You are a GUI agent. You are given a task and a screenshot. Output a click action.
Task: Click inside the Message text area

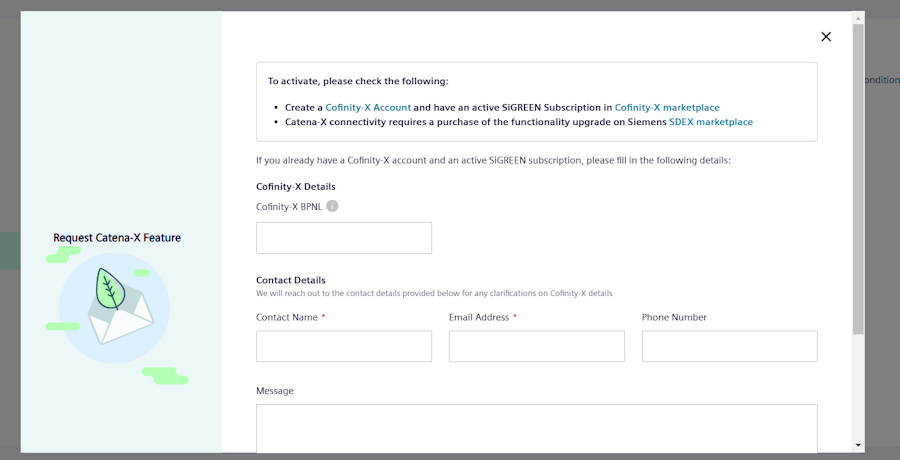pyautogui.click(x=536, y=428)
